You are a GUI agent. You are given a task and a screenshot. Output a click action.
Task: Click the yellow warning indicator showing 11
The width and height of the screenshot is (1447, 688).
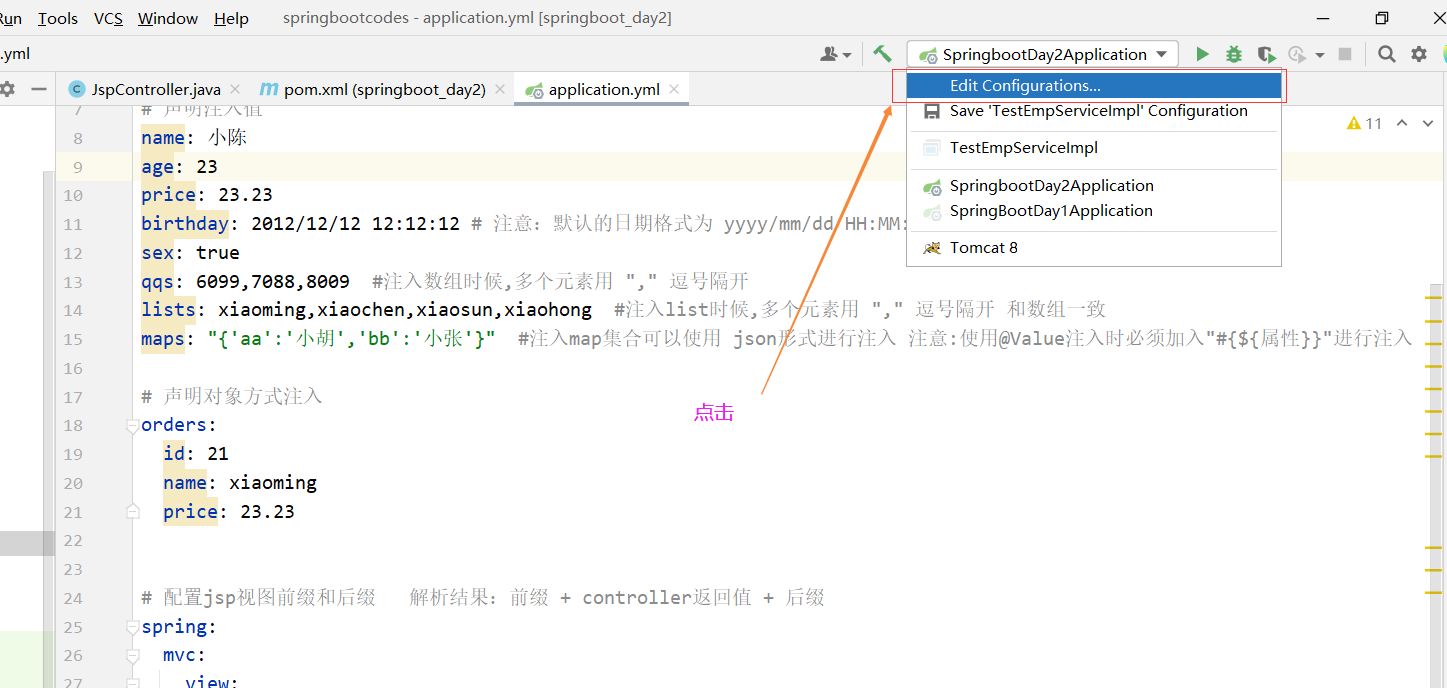pos(1364,123)
